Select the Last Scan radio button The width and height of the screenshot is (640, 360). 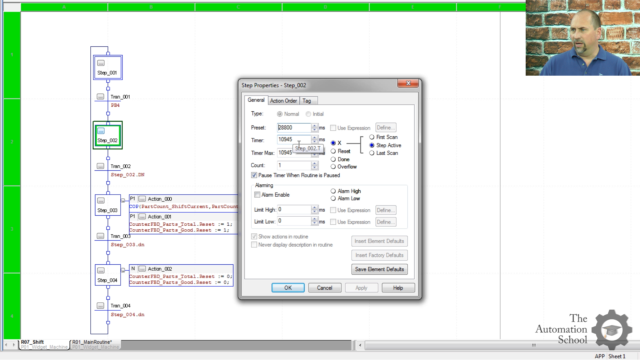pos(371,153)
